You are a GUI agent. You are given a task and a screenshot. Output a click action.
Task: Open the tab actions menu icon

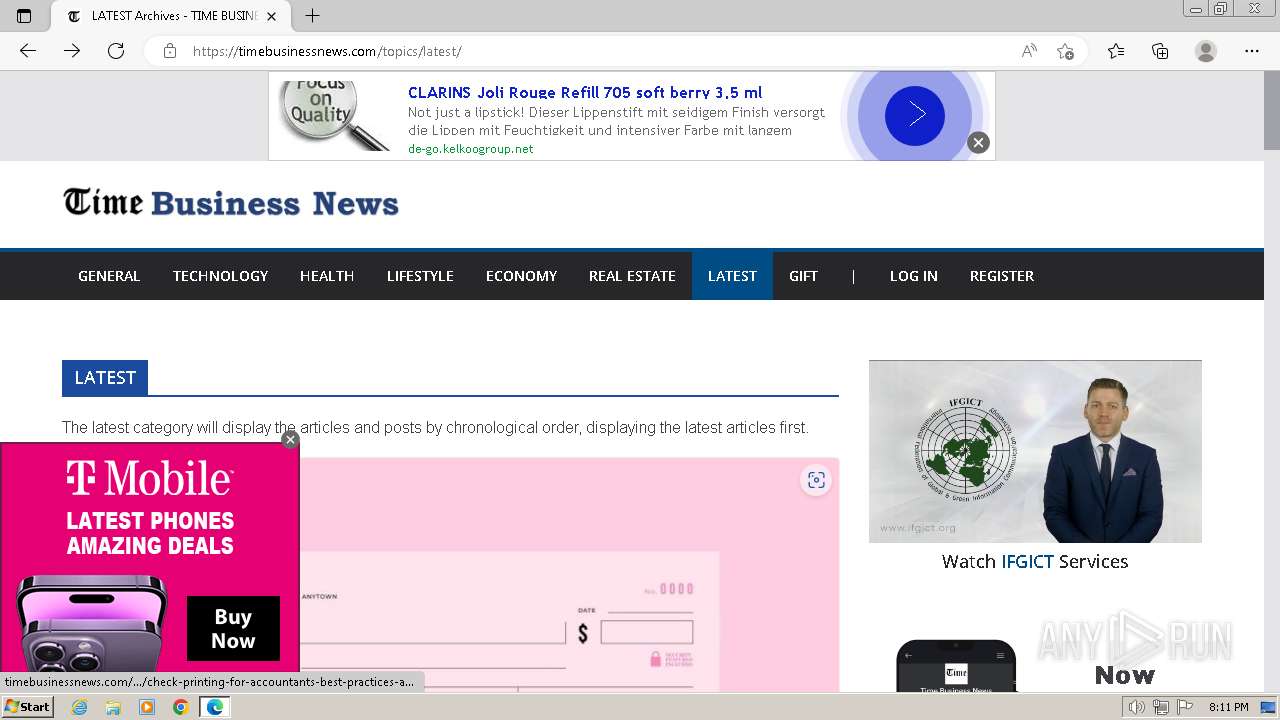(24, 16)
